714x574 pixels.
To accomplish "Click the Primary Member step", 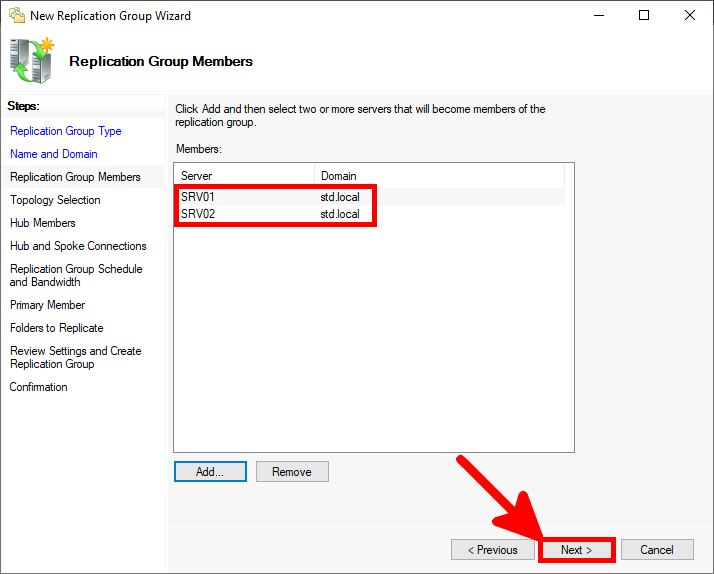I will coord(47,305).
